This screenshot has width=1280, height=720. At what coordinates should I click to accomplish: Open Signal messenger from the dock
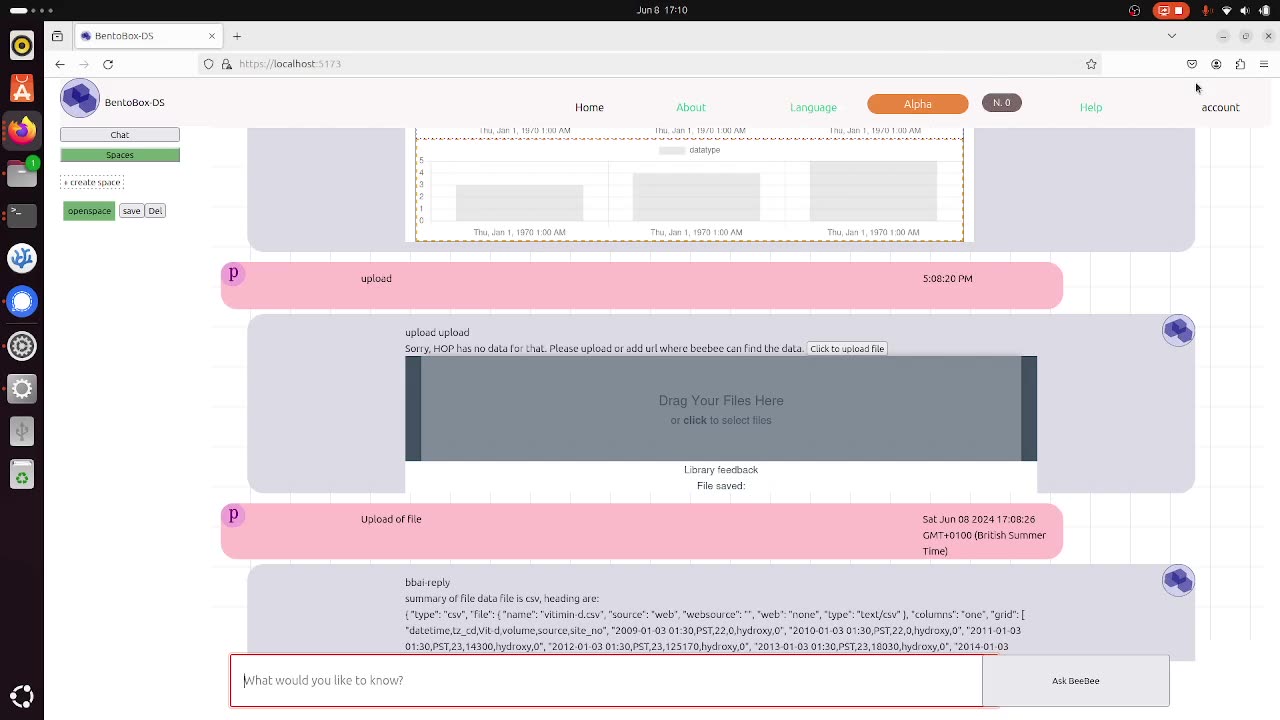(x=22, y=301)
